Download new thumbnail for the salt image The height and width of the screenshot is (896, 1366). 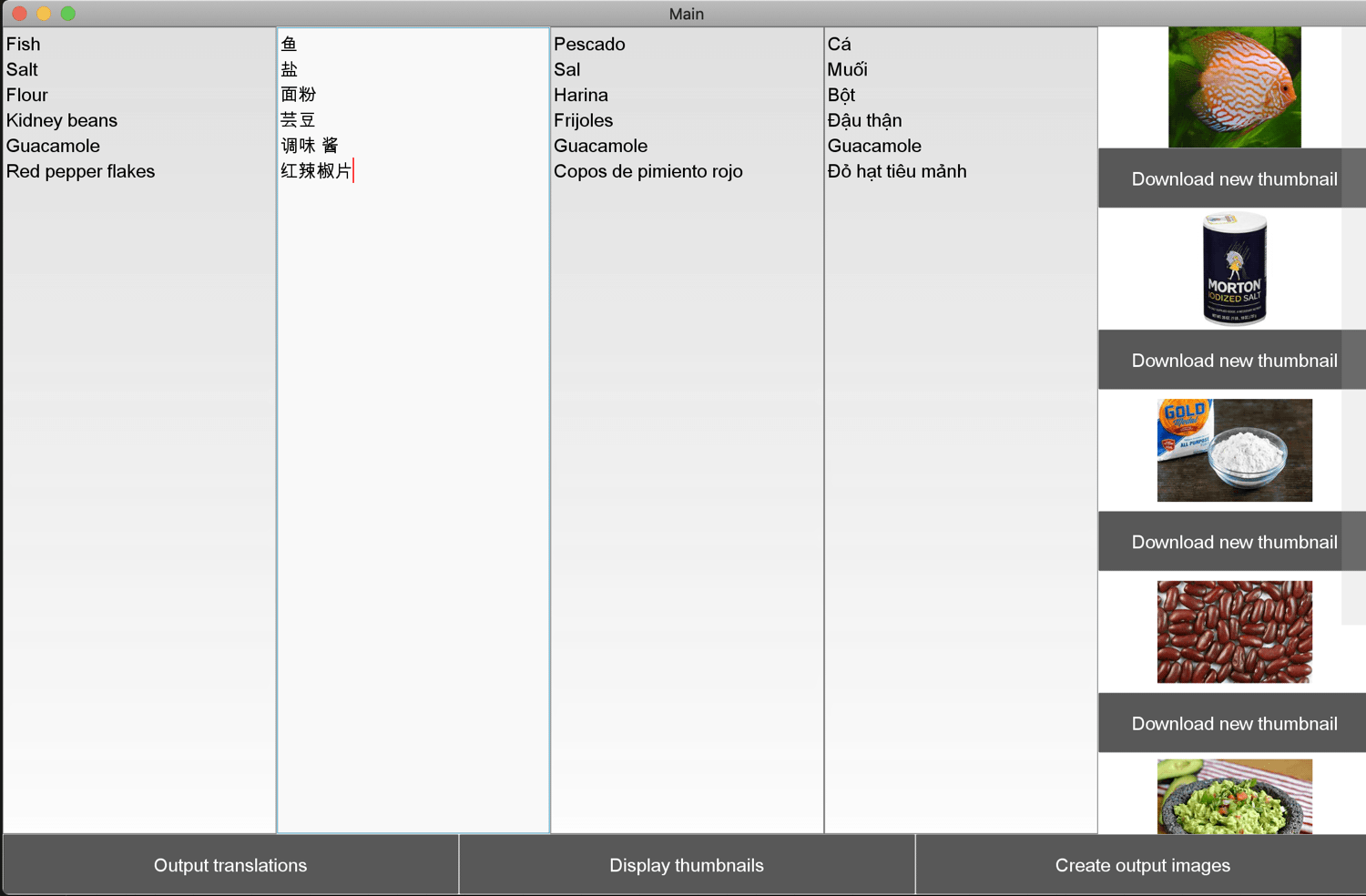1233,360
